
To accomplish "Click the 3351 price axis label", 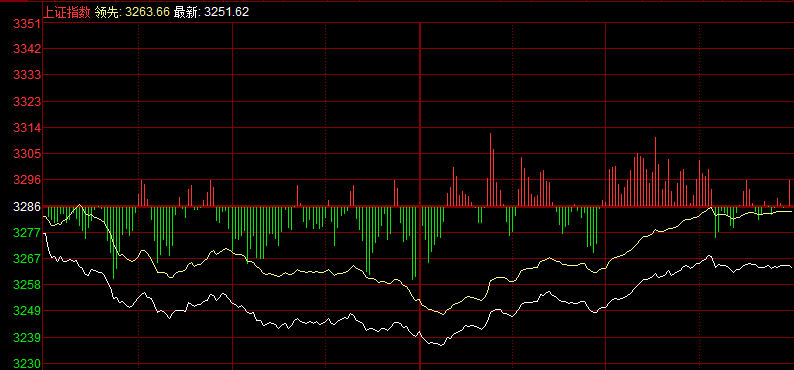I will click(x=28, y=24).
